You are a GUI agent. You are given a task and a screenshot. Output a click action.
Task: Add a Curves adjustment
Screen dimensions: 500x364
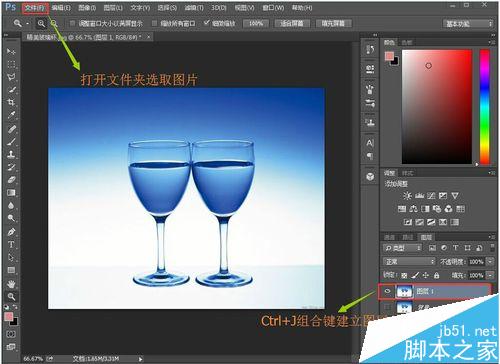coord(431,196)
